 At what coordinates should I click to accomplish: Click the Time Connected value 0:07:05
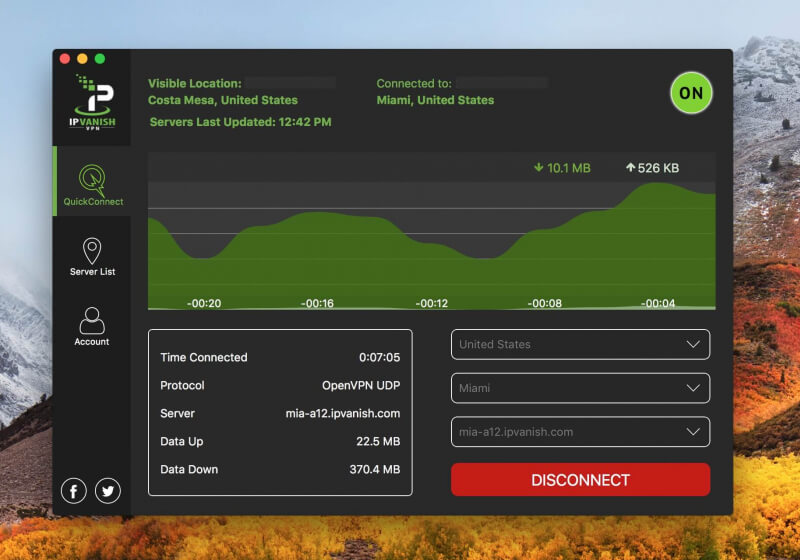(379, 358)
